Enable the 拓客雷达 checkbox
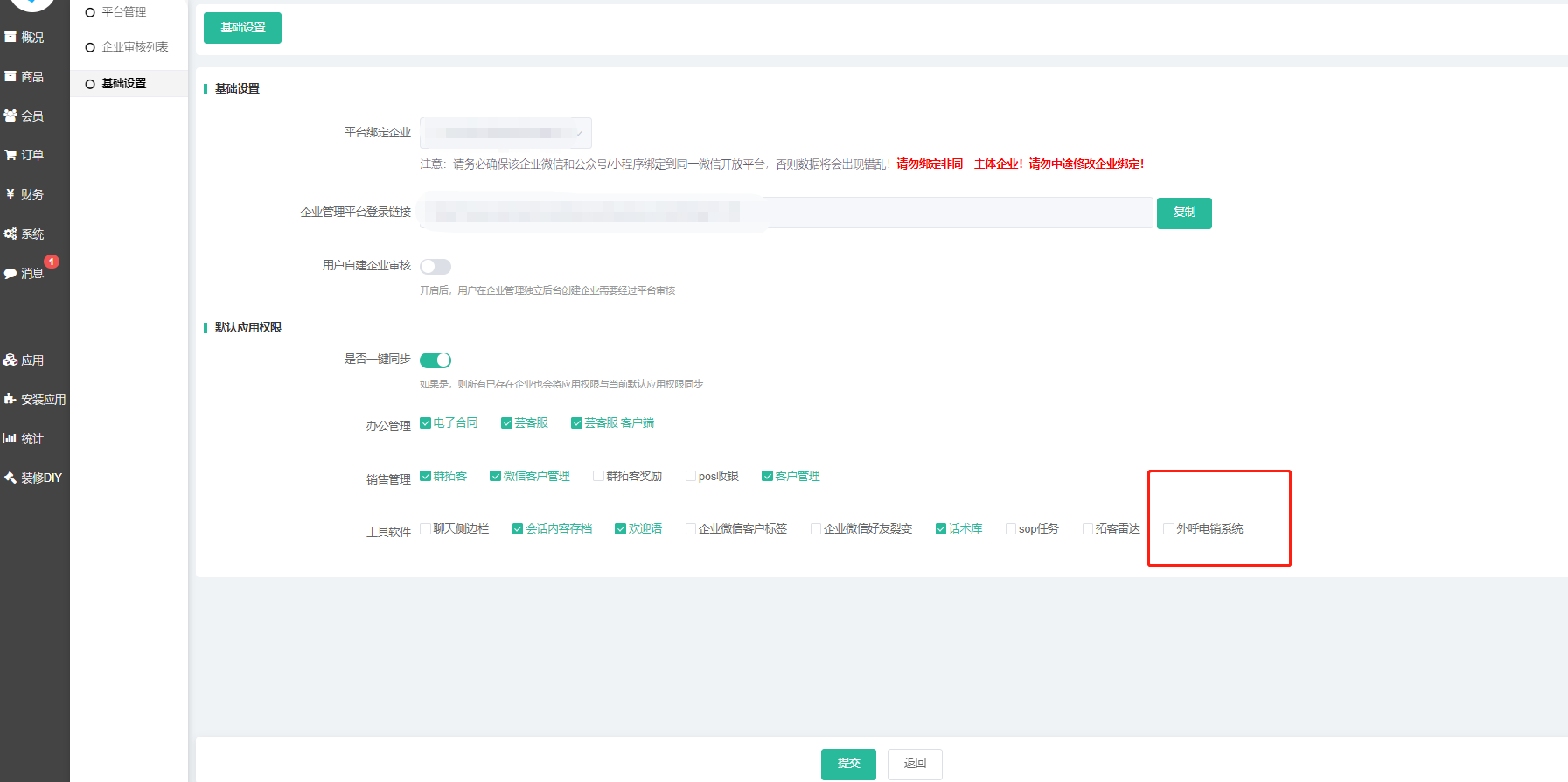Viewport: 1568px width, 782px height. click(x=1088, y=528)
